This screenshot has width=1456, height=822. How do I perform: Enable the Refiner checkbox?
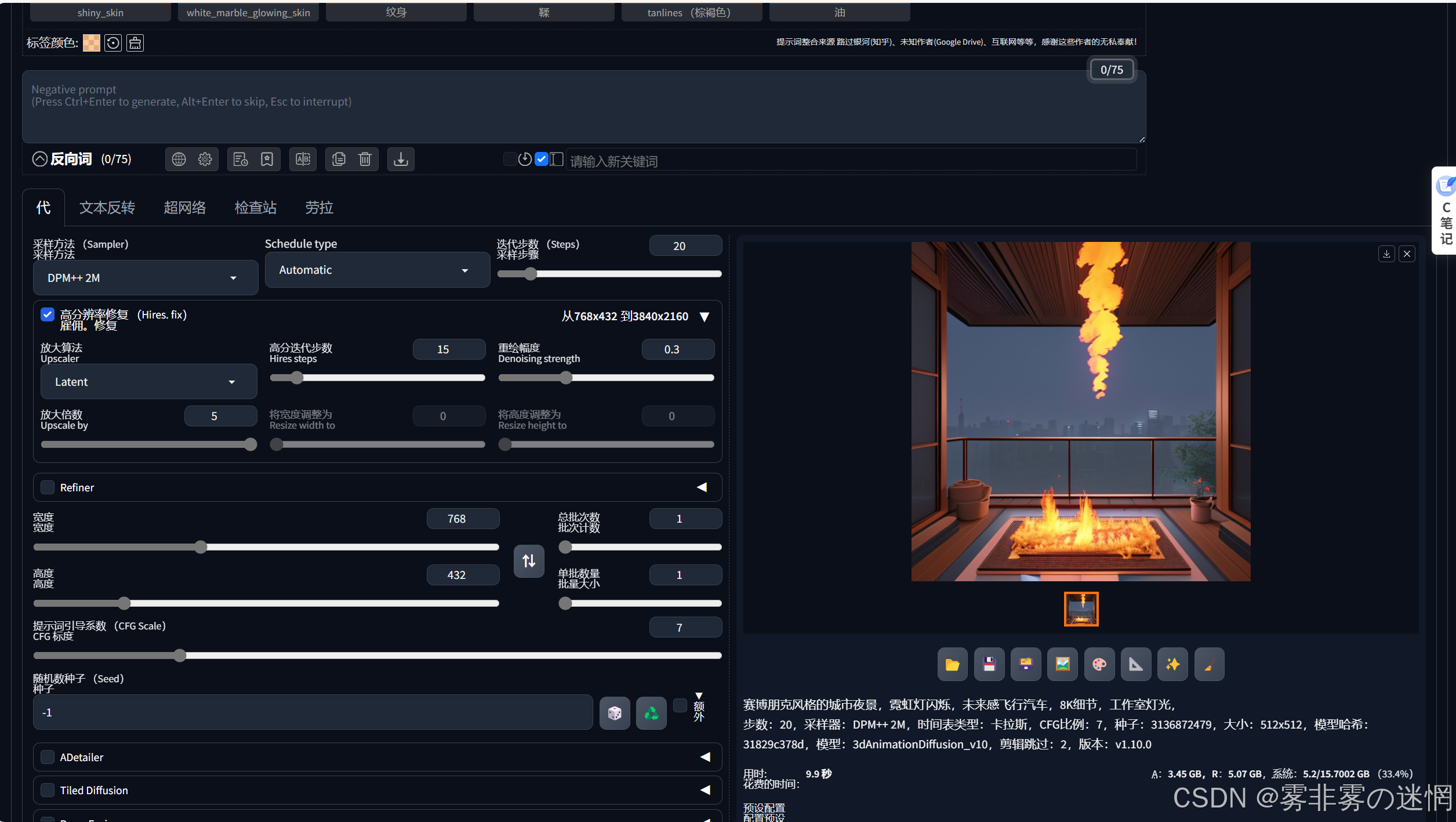48,487
